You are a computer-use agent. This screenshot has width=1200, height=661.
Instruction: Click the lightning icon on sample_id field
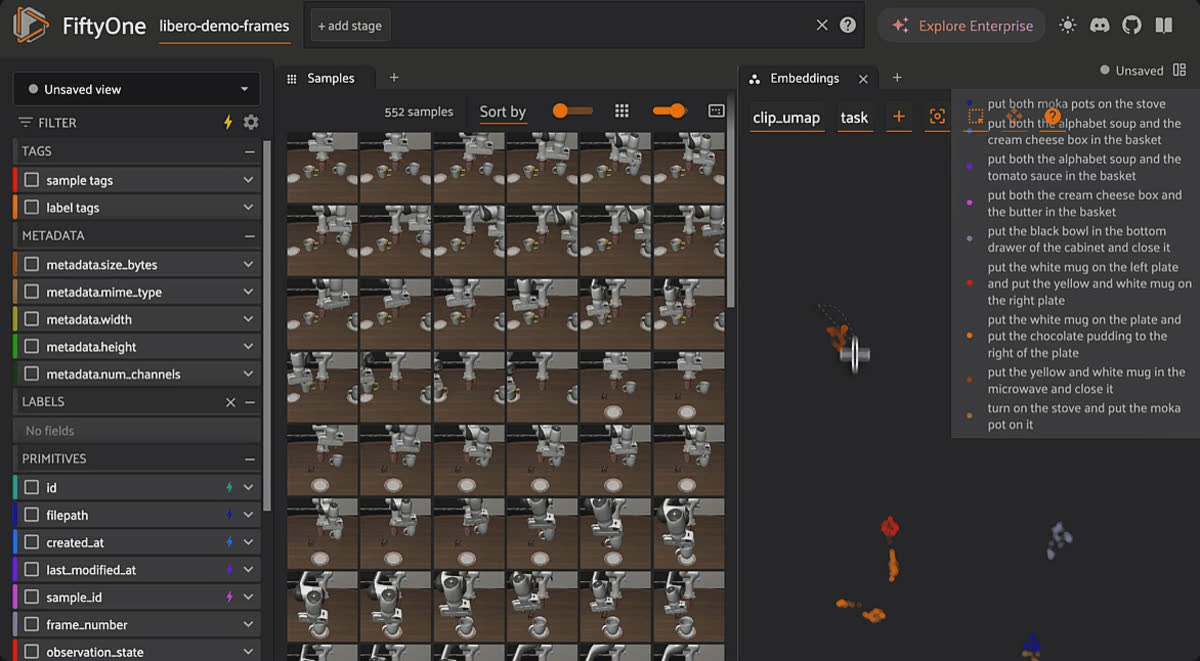[230, 597]
